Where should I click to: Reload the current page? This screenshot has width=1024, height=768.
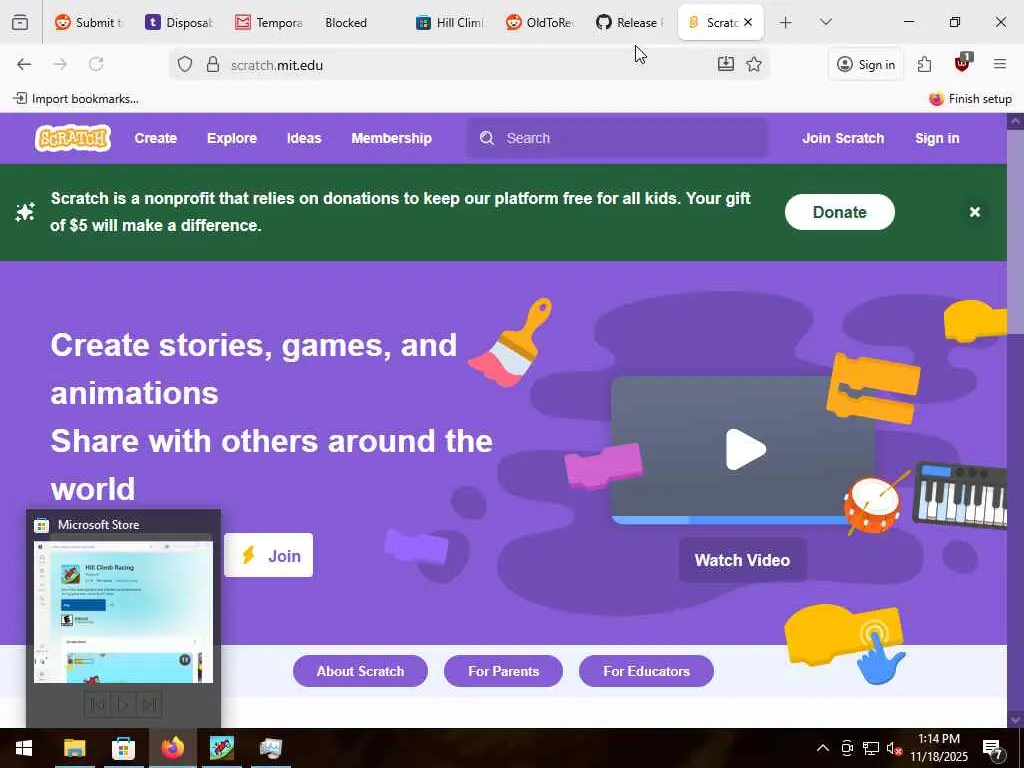[x=96, y=64]
